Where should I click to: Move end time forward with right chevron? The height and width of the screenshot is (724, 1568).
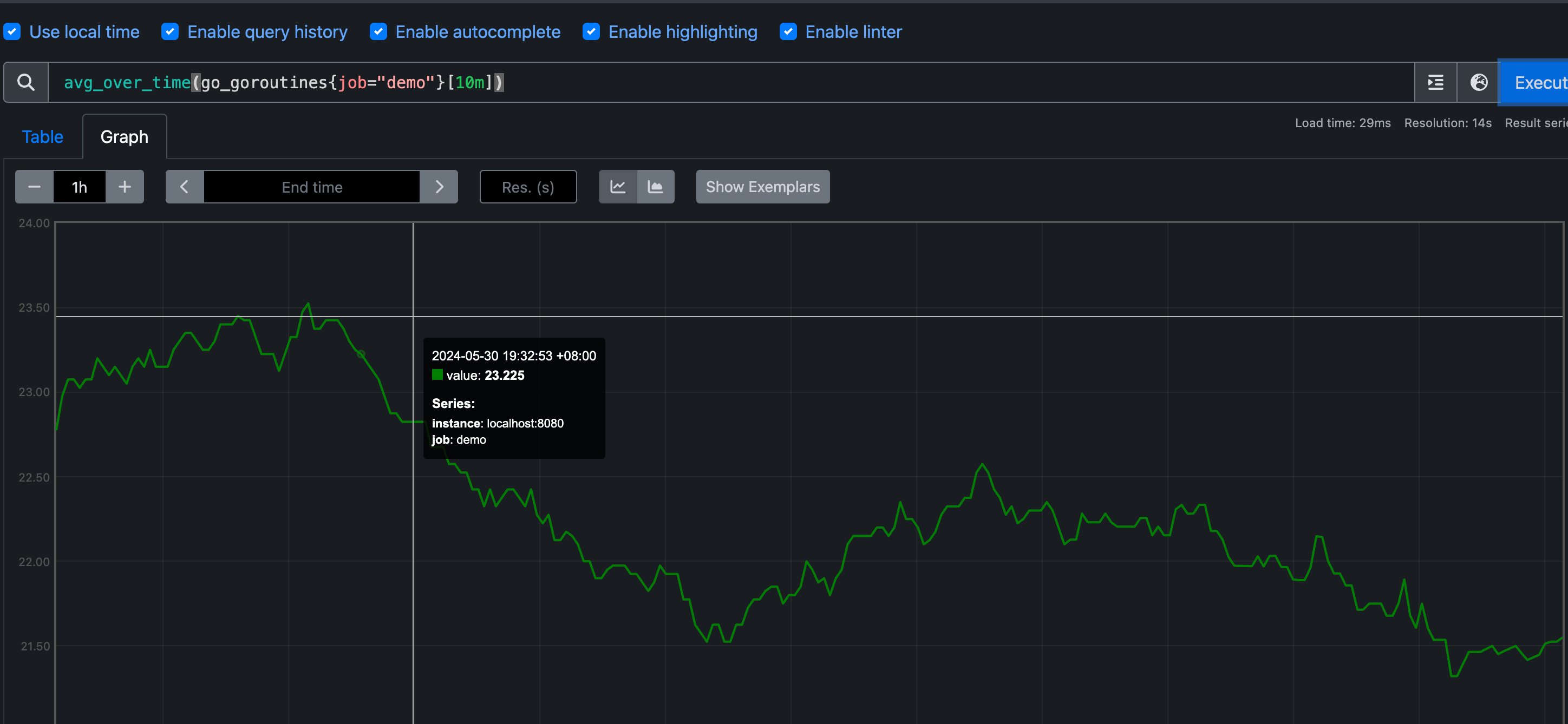pyautogui.click(x=439, y=187)
